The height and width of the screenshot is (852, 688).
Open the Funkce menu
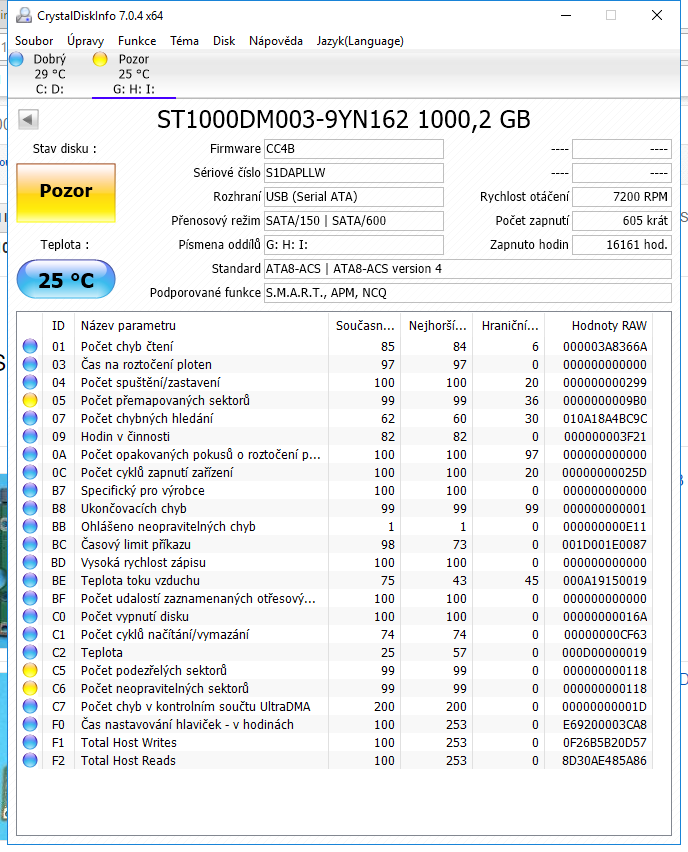pyautogui.click(x=137, y=41)
